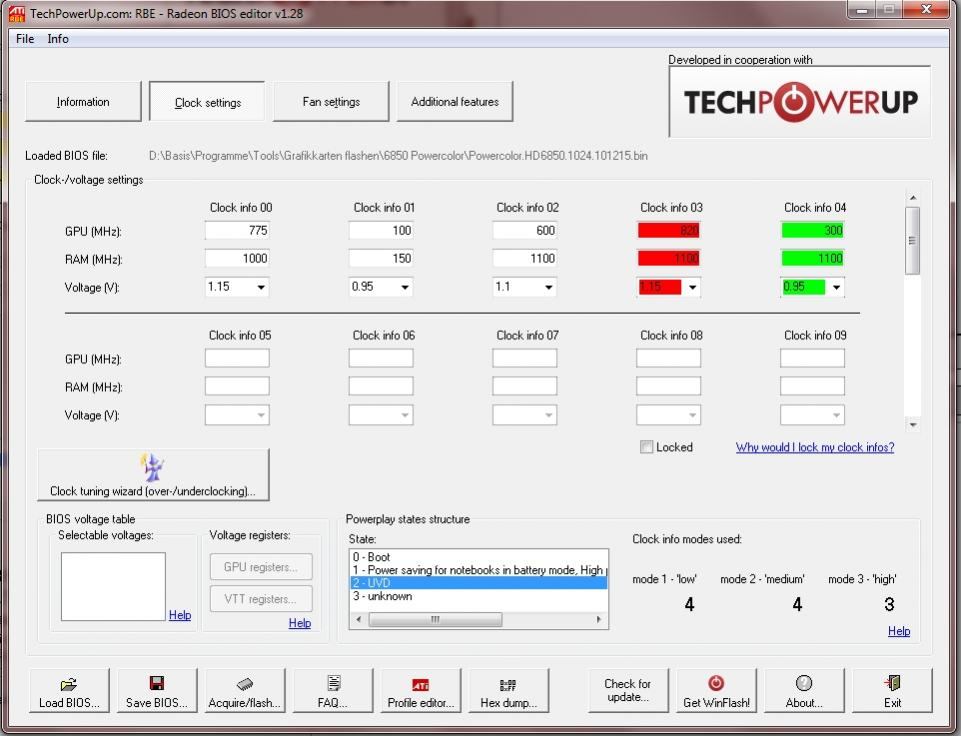Open the FAQ document icon button
This screenshot has width=961, height=736.
pos(333,691)
